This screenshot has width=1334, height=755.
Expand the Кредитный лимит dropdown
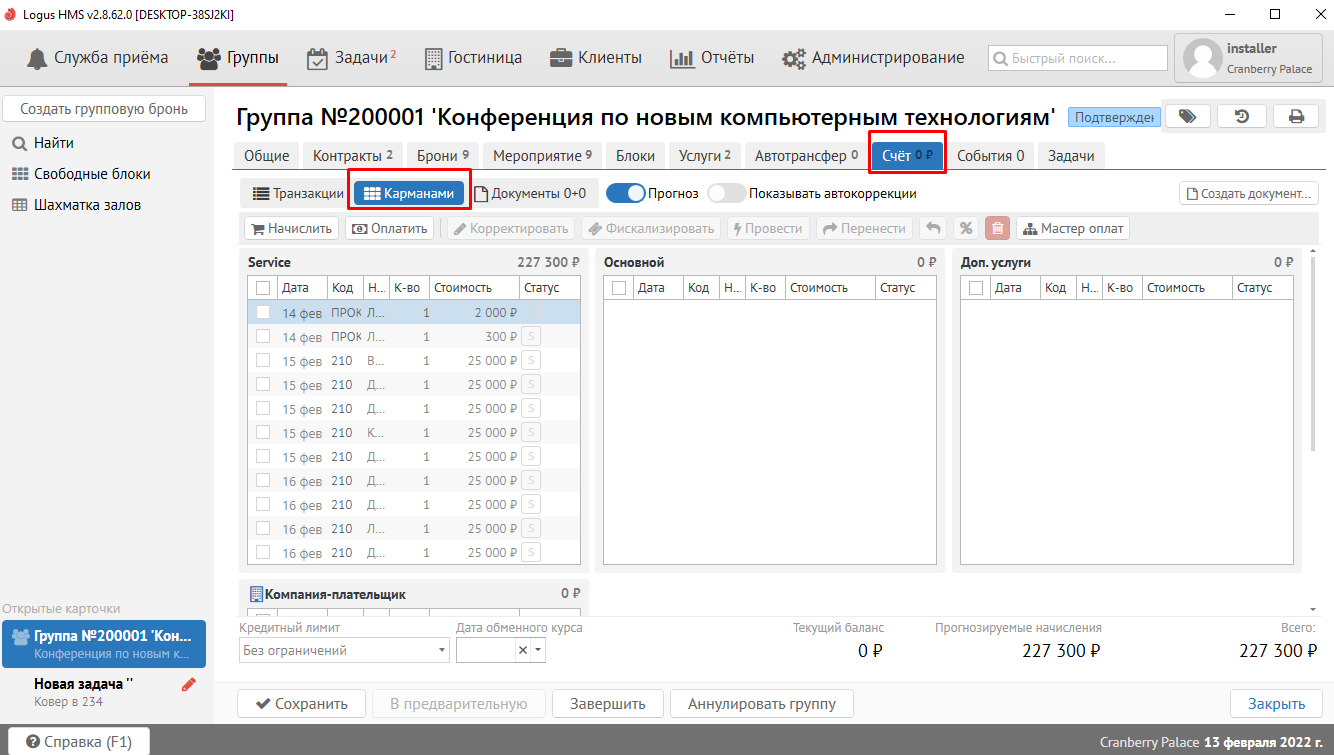[442, 650]
